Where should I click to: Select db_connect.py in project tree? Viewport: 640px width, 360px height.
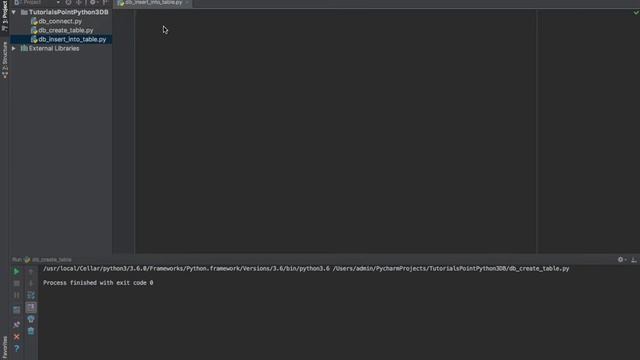[x=60, y=21]
